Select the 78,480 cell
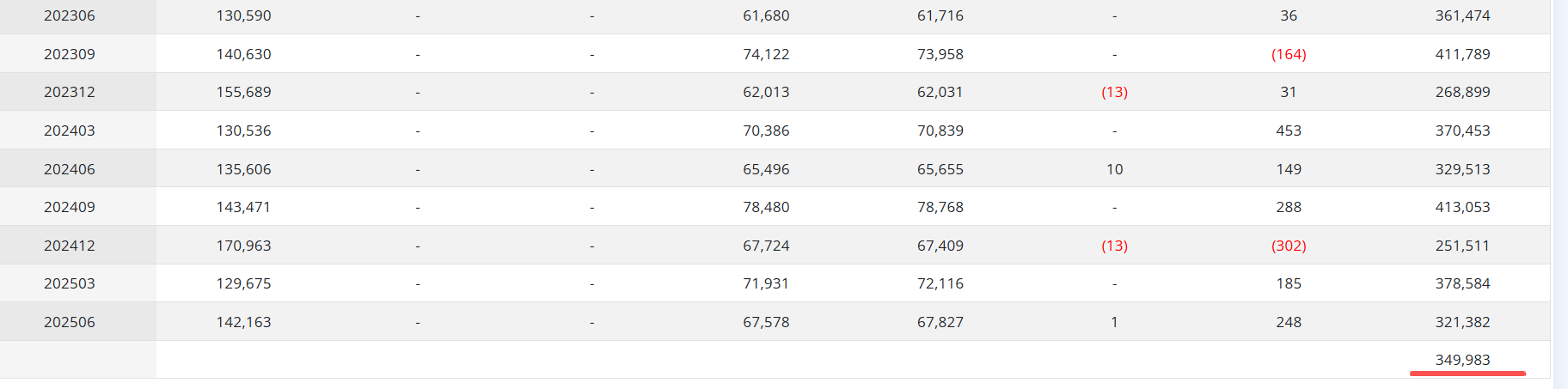The height and width of the screenshot is (389, 1568). click(x=766, y=207)
